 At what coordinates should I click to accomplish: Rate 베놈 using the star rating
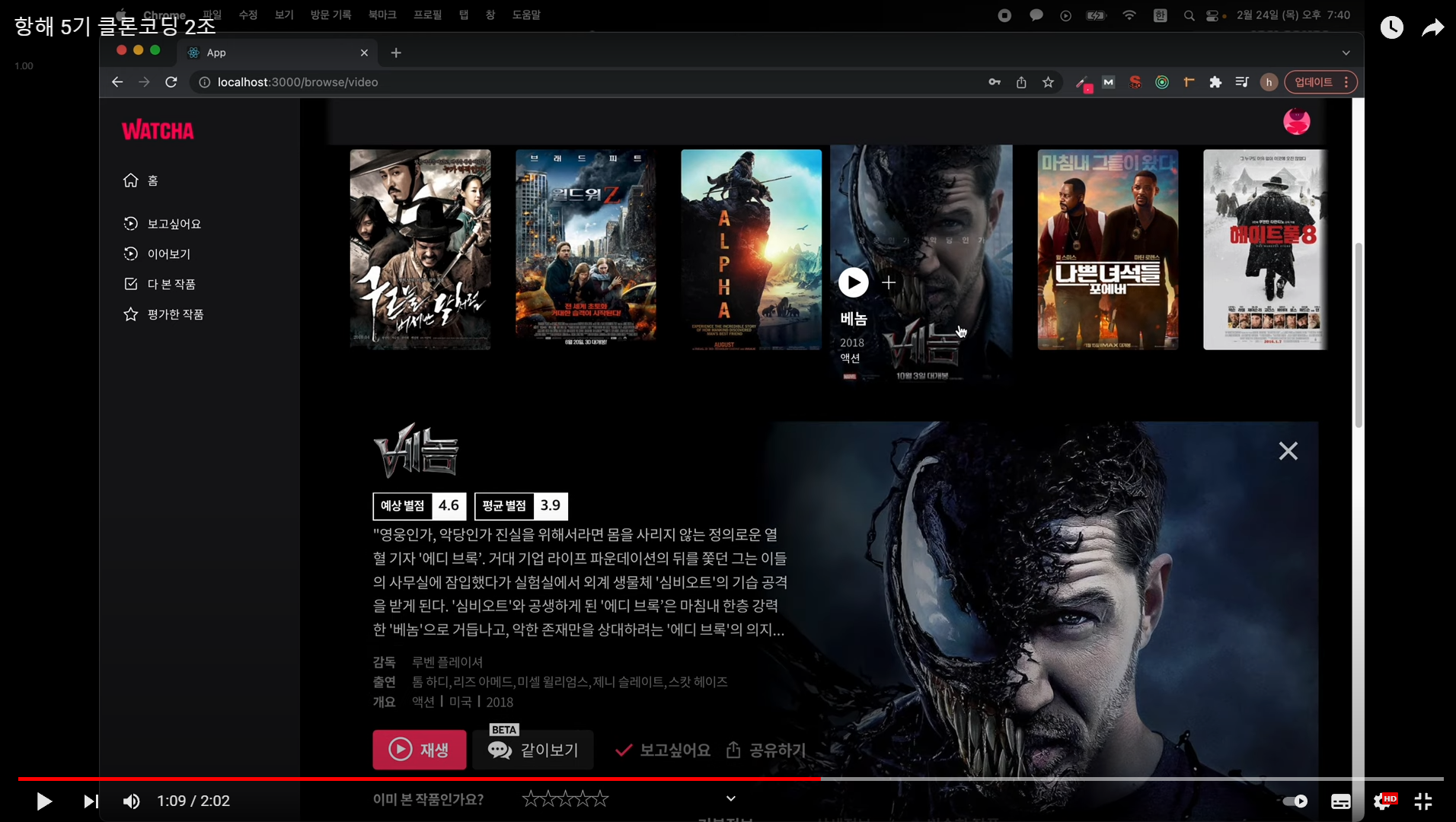tap(565, 798)
